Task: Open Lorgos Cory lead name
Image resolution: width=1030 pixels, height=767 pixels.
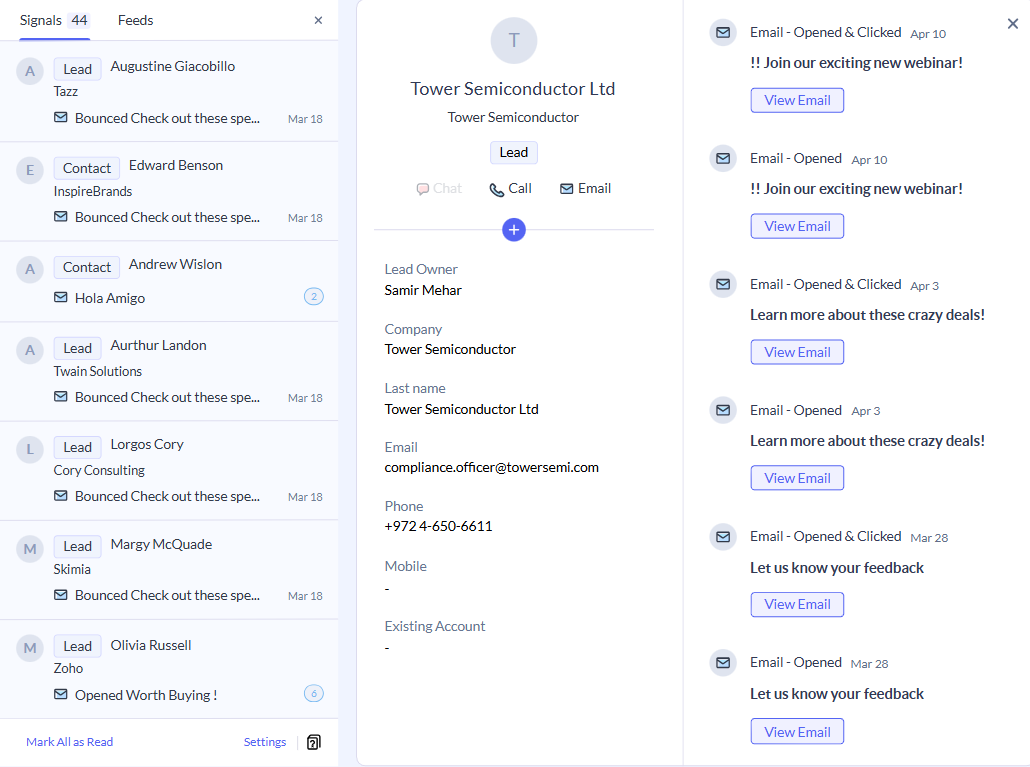Action: tap(147, 445)
